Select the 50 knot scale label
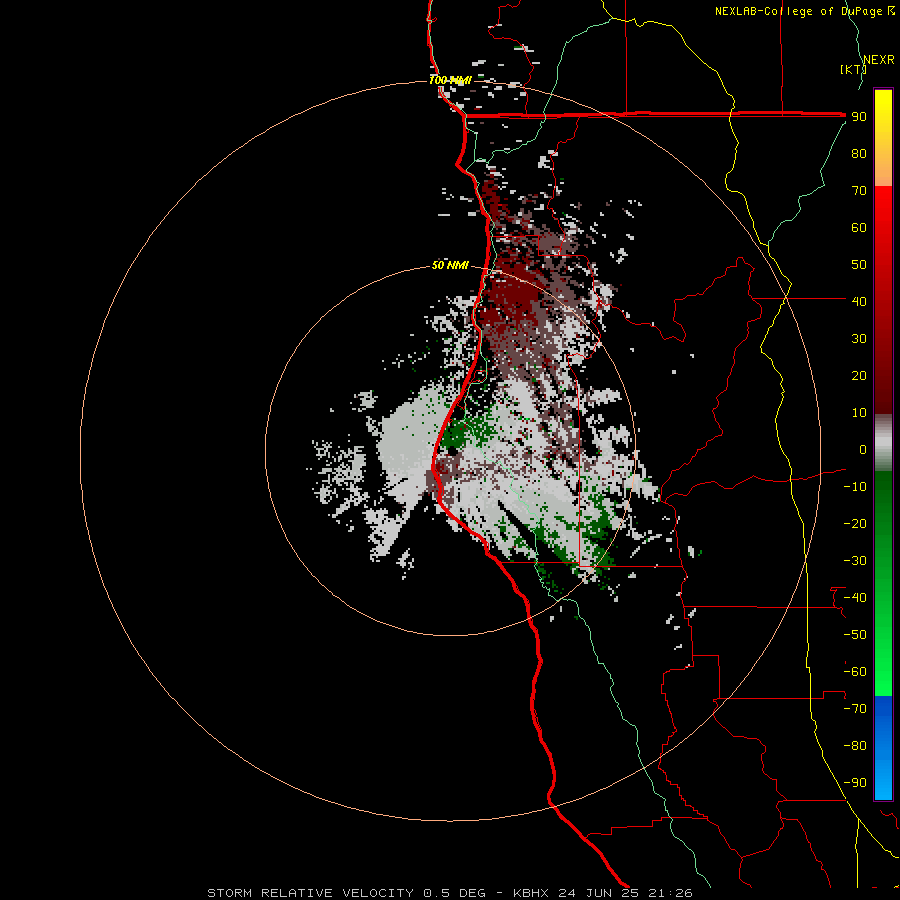The width and height of the screenshot is (900, 900). pos(859,265)
